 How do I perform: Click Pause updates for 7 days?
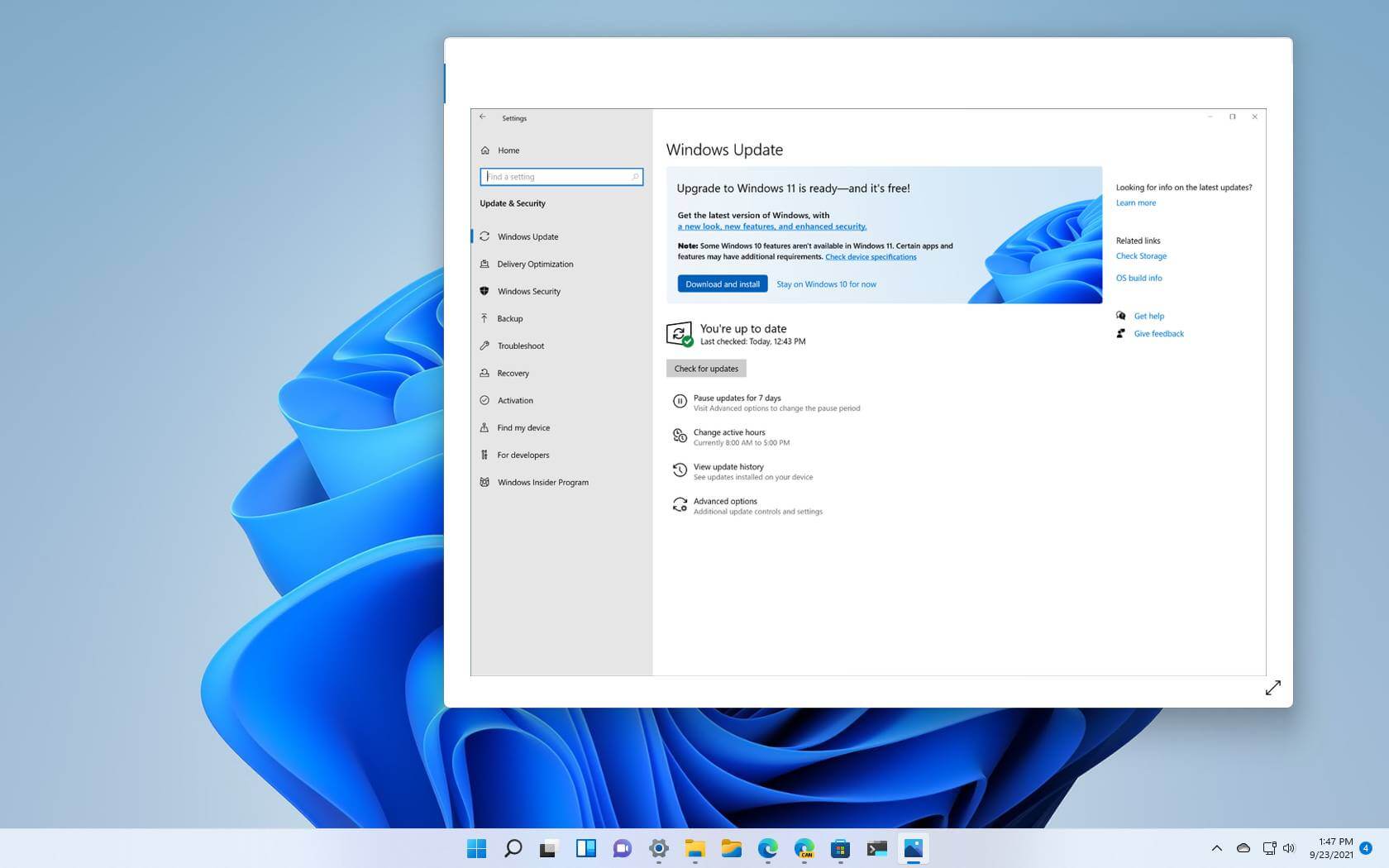click(x=737, y=398)
